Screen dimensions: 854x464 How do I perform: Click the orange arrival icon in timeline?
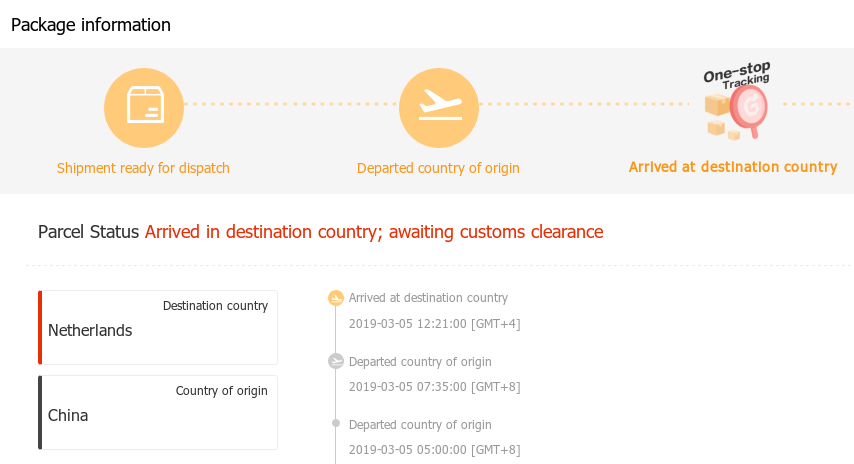pyautogui.click(x=336, y=298)
